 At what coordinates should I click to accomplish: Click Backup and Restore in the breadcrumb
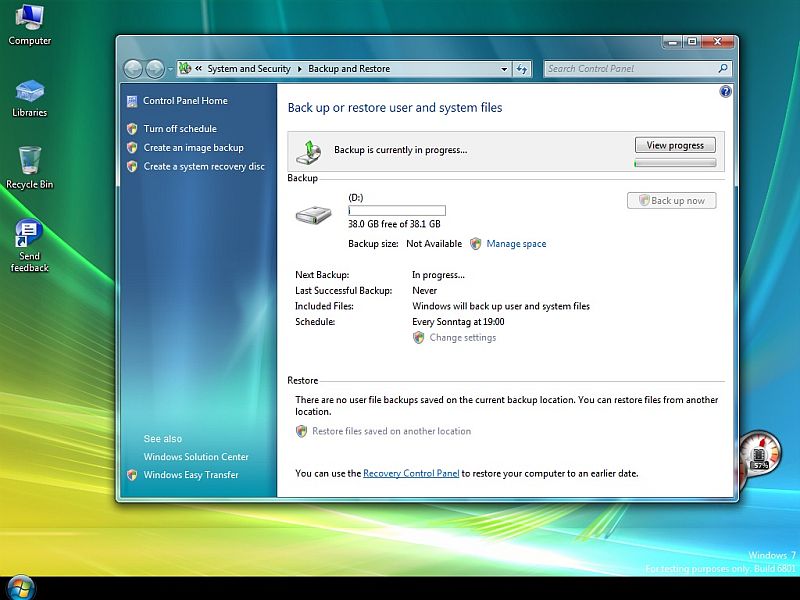point(349,69)
